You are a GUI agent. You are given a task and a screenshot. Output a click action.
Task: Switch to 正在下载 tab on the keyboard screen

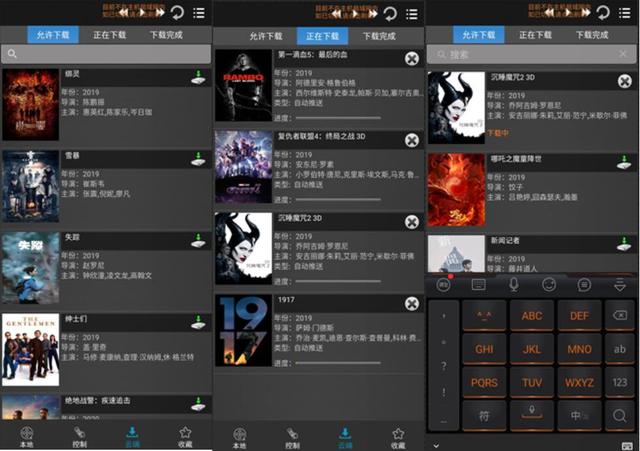[x=535, y=35]
